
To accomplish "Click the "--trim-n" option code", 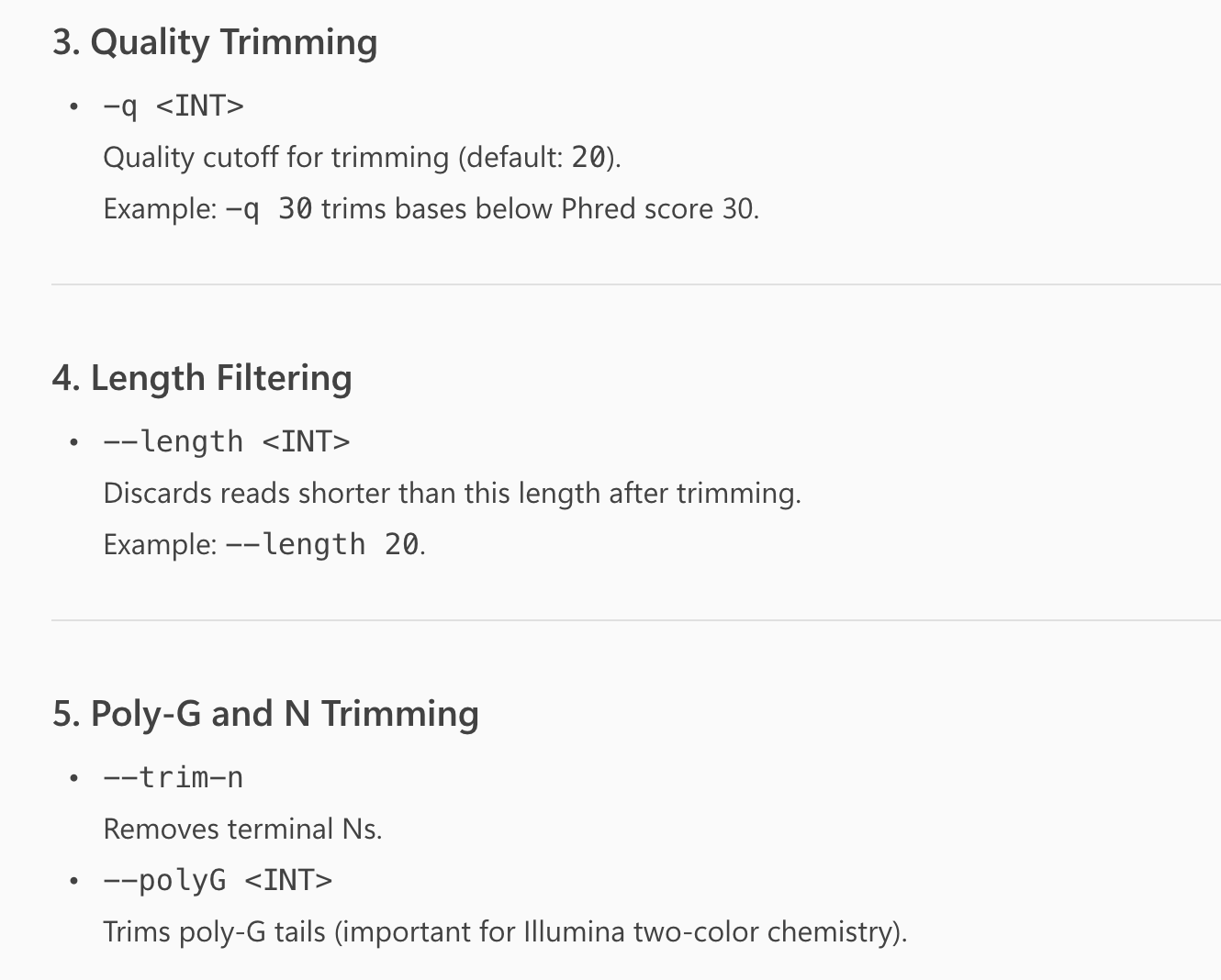I will [174, 778].
